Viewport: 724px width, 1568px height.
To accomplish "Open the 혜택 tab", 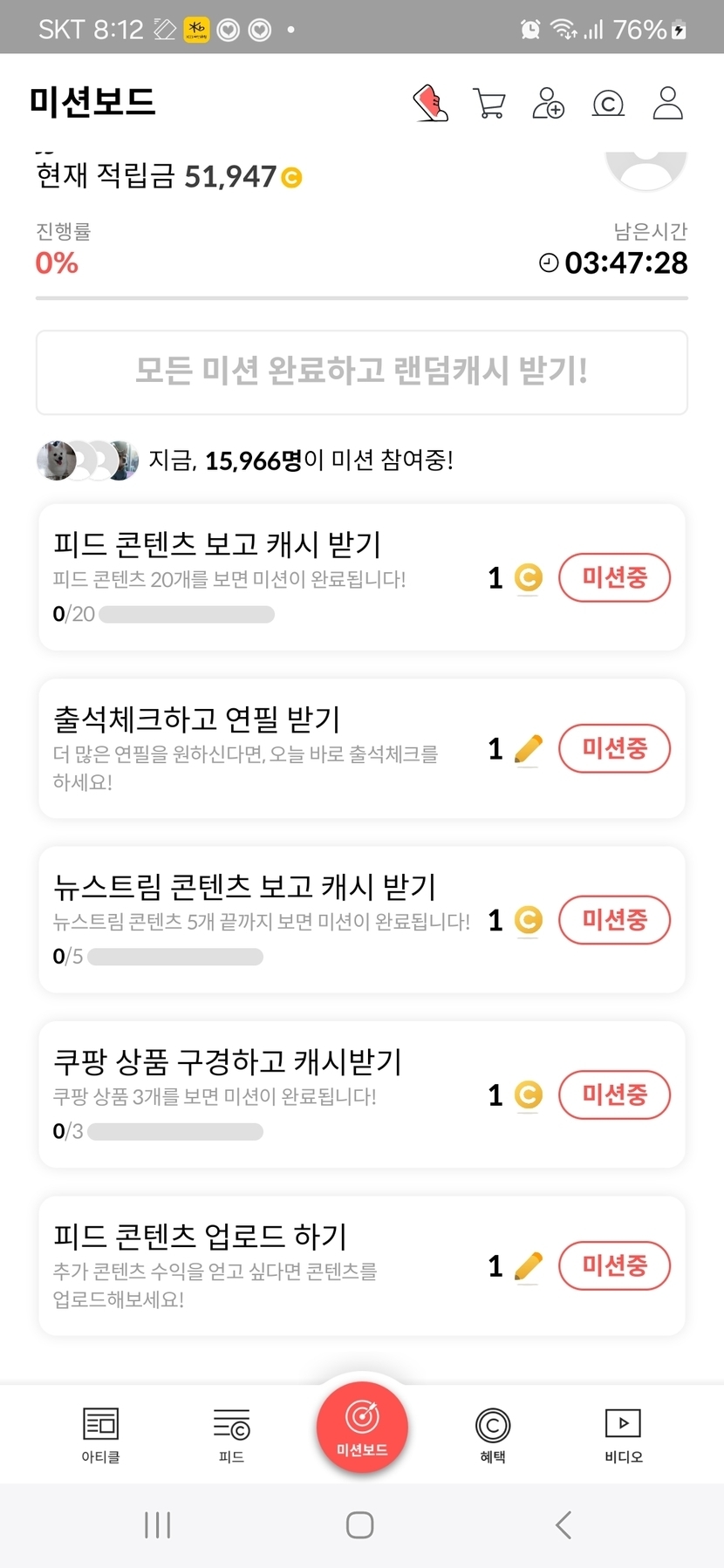I will tap(493, 1435).
